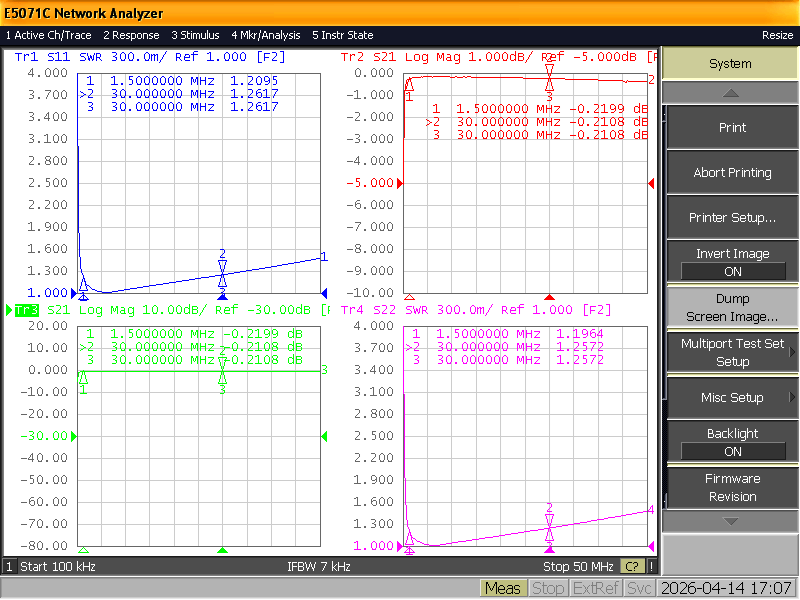
Task: Select the Tr2 S21 Log Mag trace title
Action: tap(499, 57)
